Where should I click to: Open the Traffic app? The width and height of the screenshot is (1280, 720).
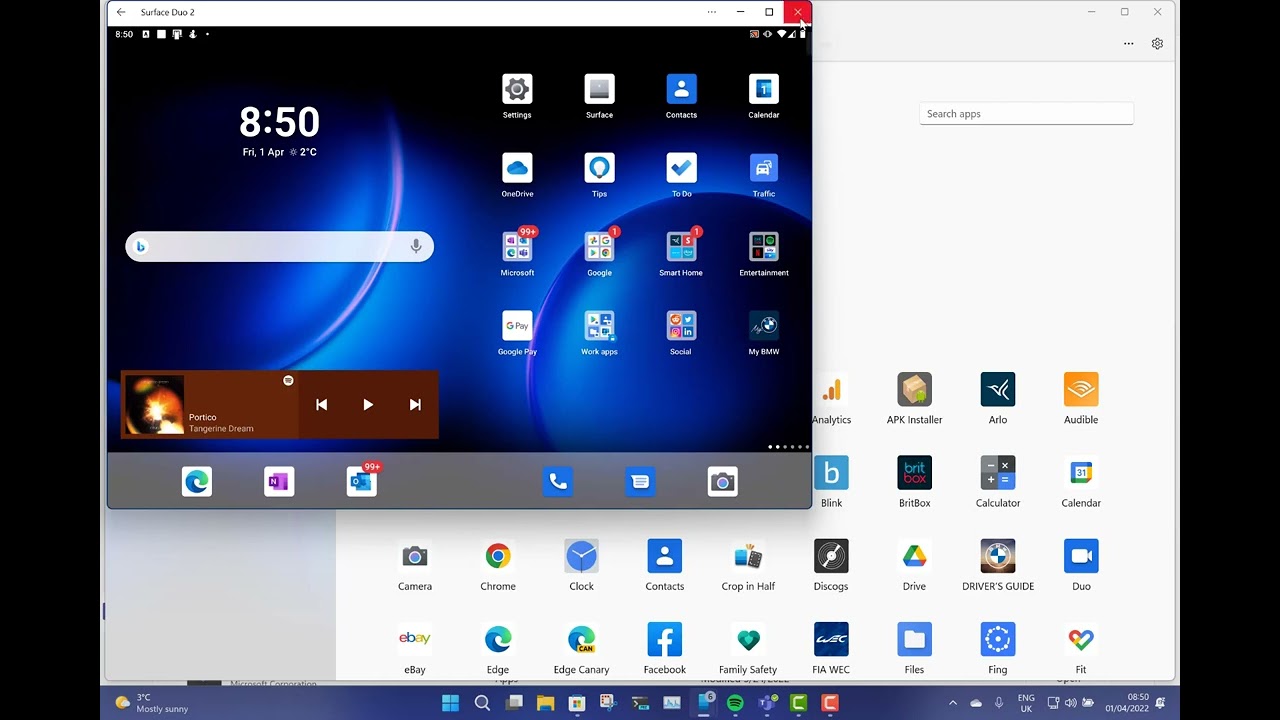point(763,168)
